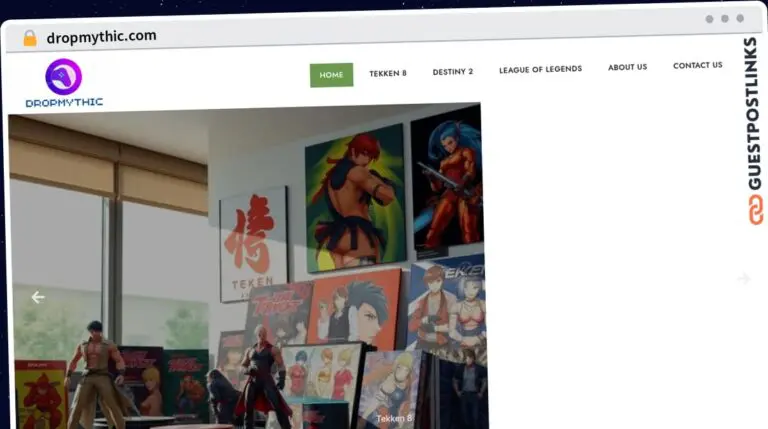This screenshot has width=768, height=429.
Task: Click the Tekken 8 slide caption
Action: (x=394, y=418)
